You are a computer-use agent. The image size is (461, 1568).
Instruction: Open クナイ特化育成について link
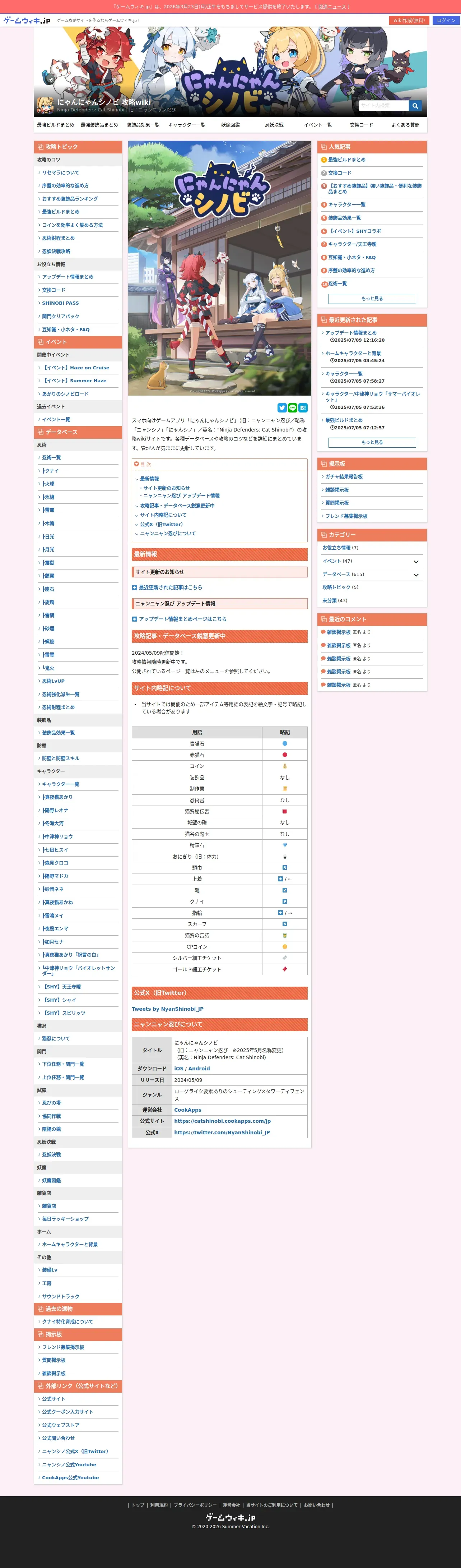pos(67,1322)
